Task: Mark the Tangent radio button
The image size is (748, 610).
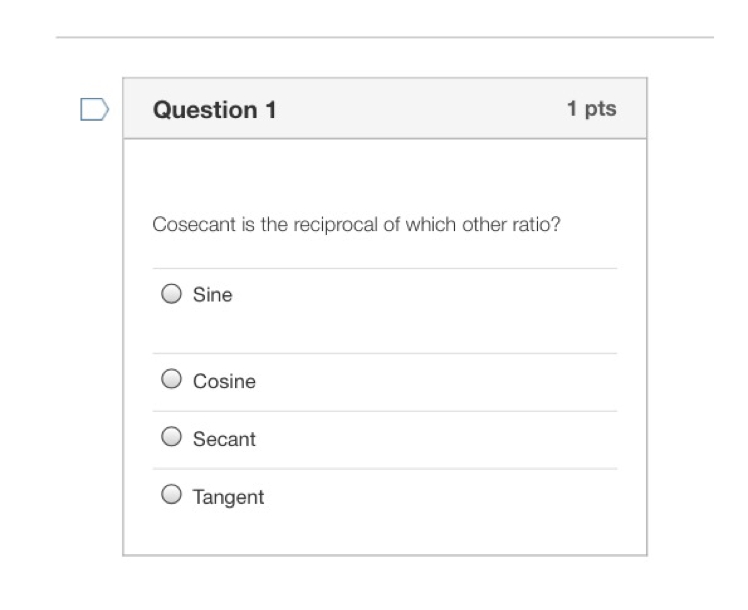Action: 171,495
